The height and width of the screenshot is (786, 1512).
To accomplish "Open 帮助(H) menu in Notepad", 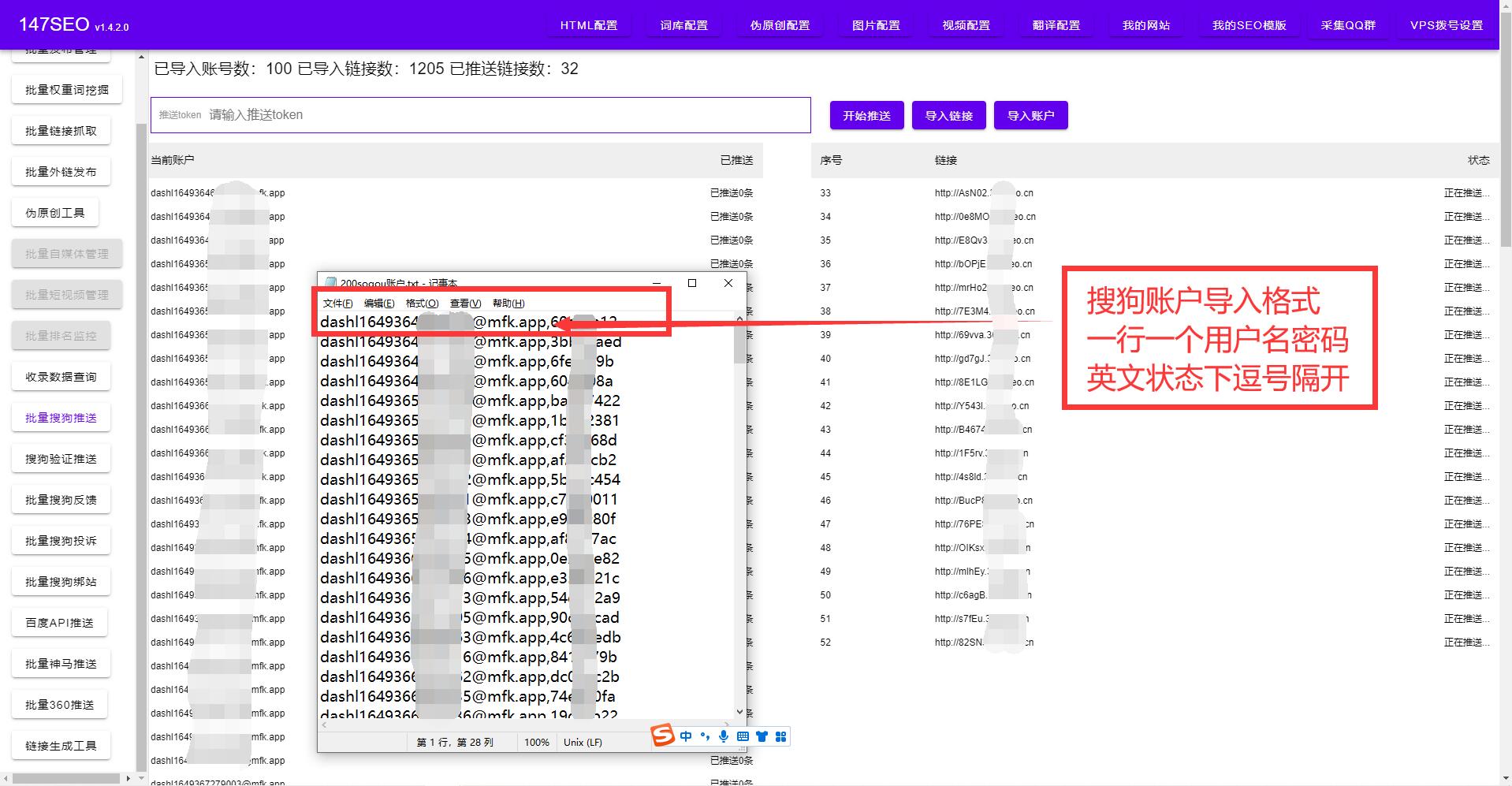I will pyautogui.click(x=508, y=304).
